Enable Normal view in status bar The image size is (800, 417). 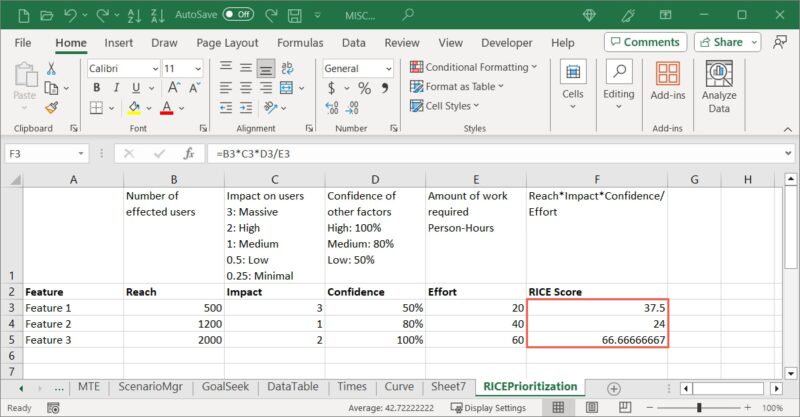tap(559, 407)
